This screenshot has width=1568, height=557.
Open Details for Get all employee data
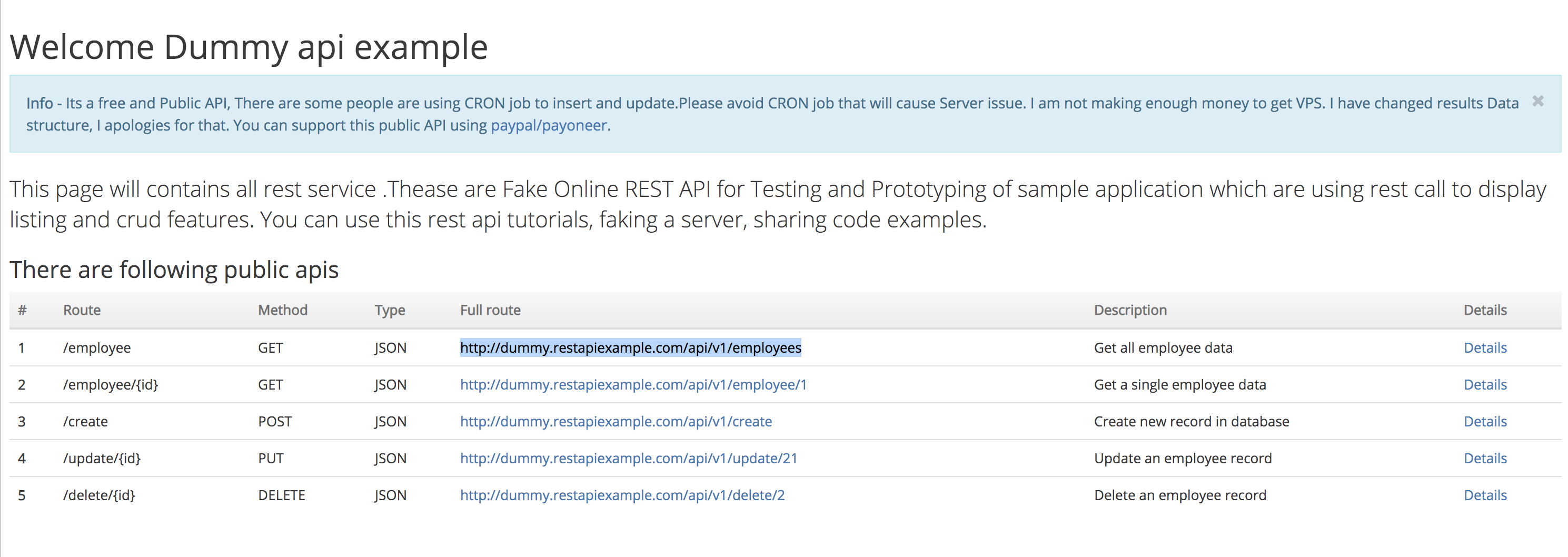pyautogui.click(x=1485, y=347)
